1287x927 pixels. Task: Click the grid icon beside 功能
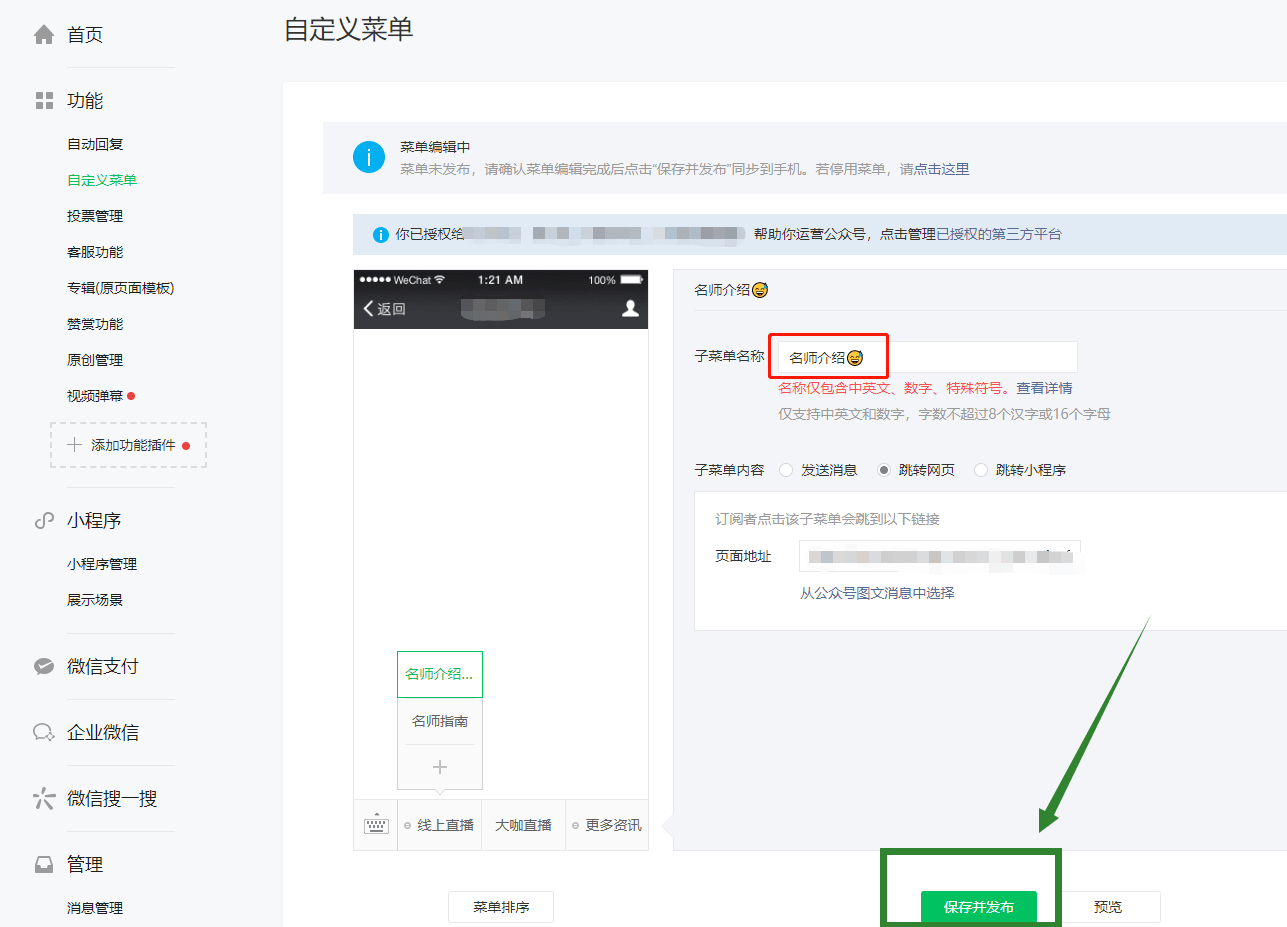pos(44,101)
